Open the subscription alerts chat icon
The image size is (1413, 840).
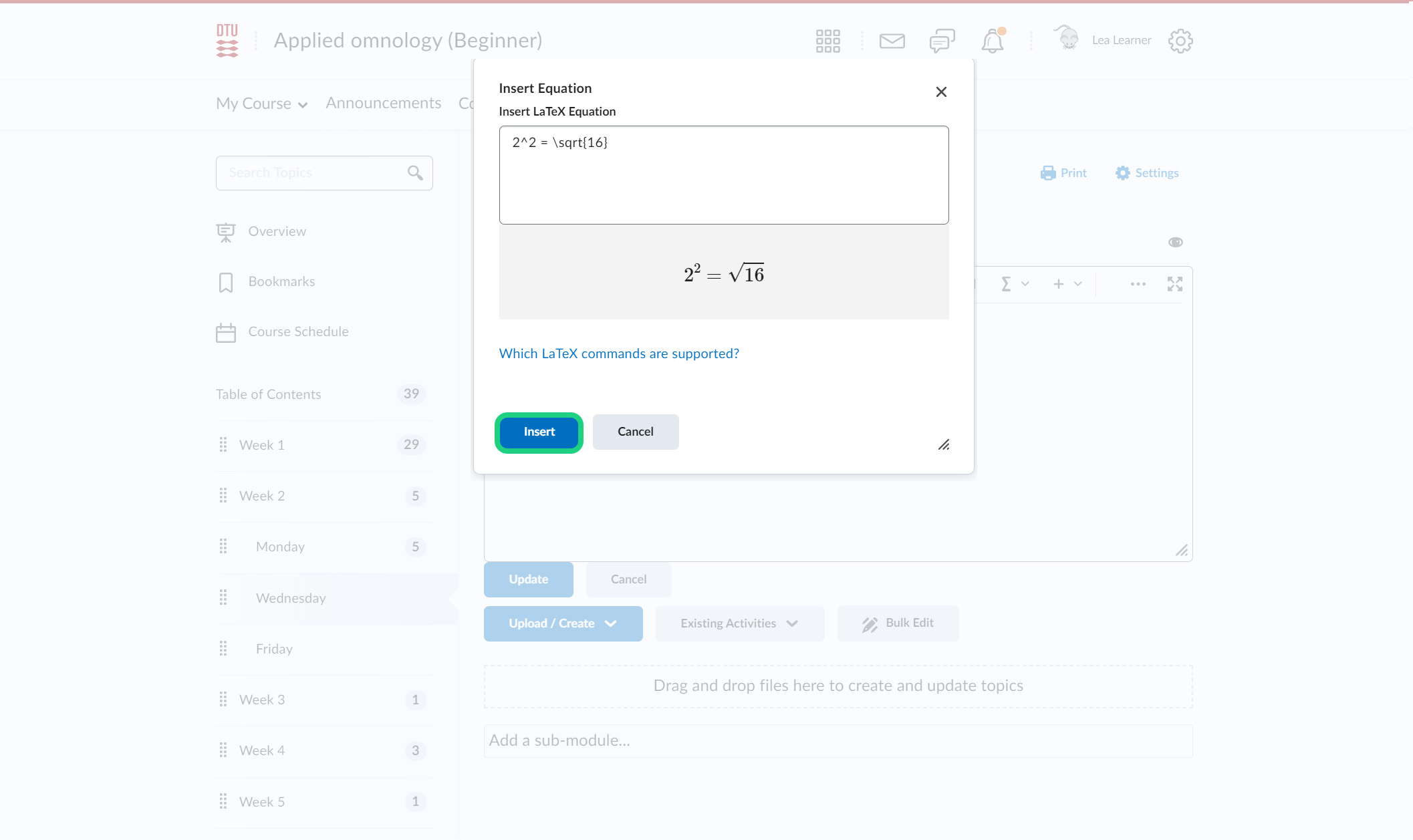pyautogui.click(x=942, y=41)
